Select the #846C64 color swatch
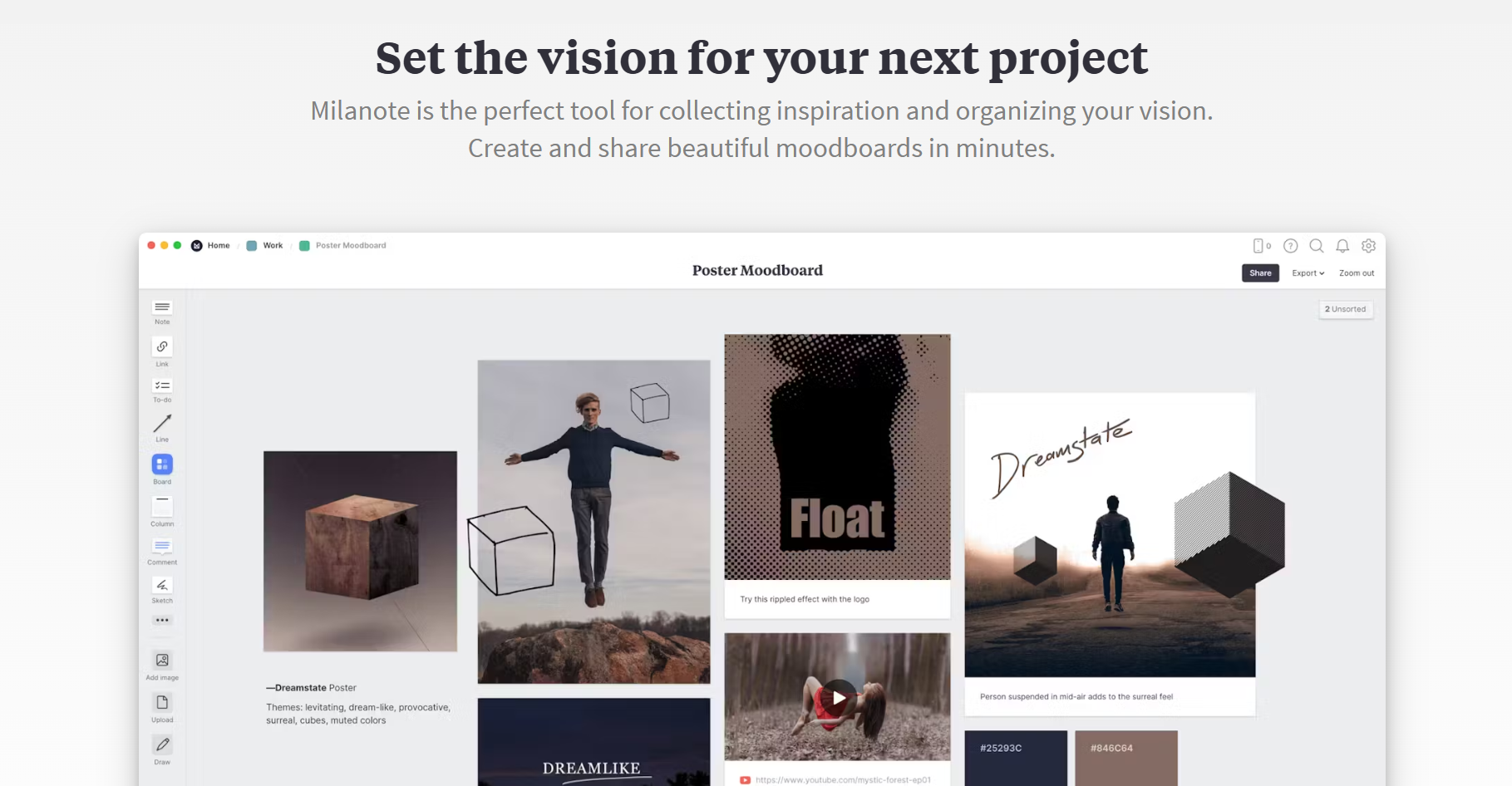This screenshot has width=1512, height=786. point(1126,758)
